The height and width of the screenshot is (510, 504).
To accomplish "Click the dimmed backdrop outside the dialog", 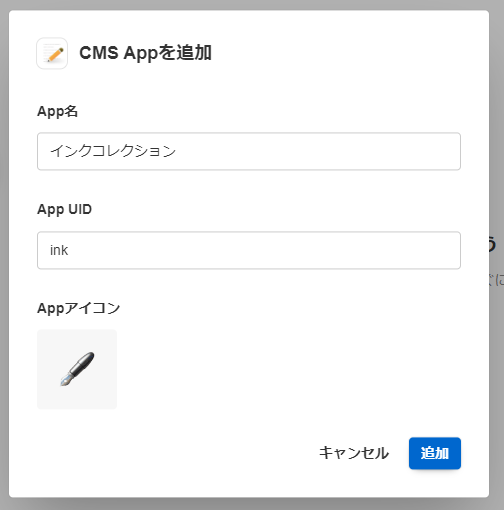I will pyautogui.click(x=497, y=100).
